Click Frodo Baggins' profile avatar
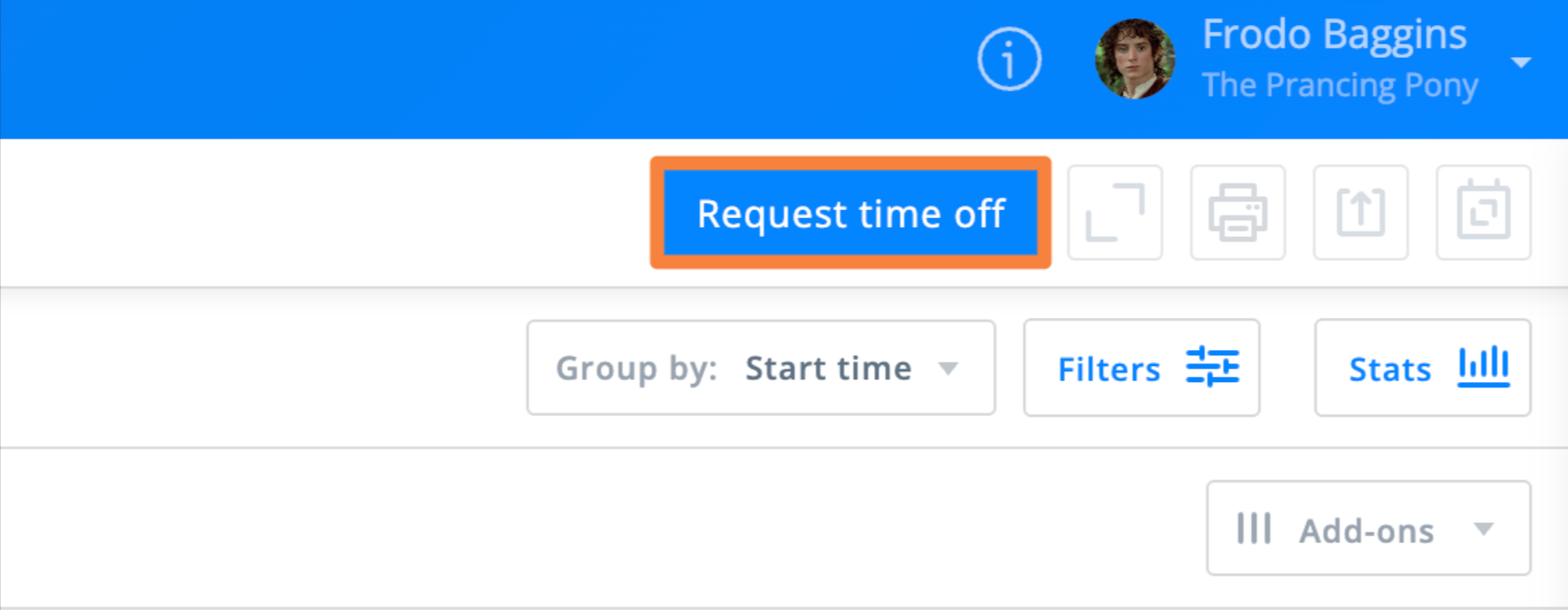The image size is (1568, 610). [1134, 59]
